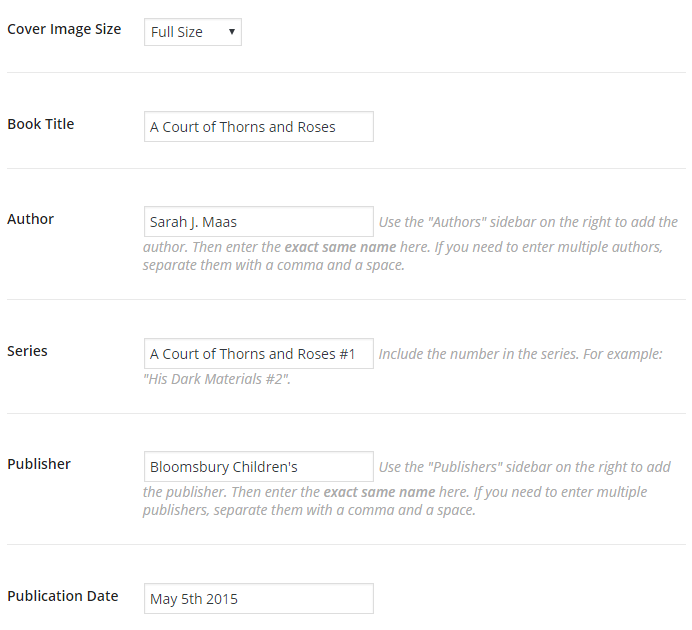Click the Book Title input field
692x630 pixels.
[258, 127]
